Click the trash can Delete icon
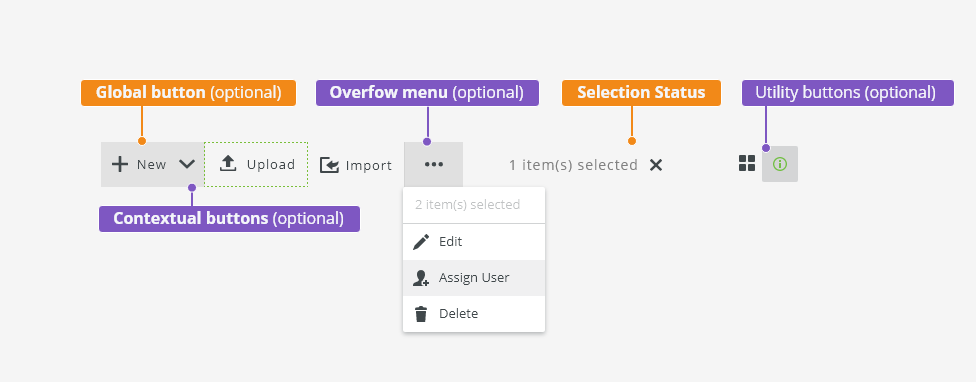This screenshot has height=382, width=976. coord(421,314)
